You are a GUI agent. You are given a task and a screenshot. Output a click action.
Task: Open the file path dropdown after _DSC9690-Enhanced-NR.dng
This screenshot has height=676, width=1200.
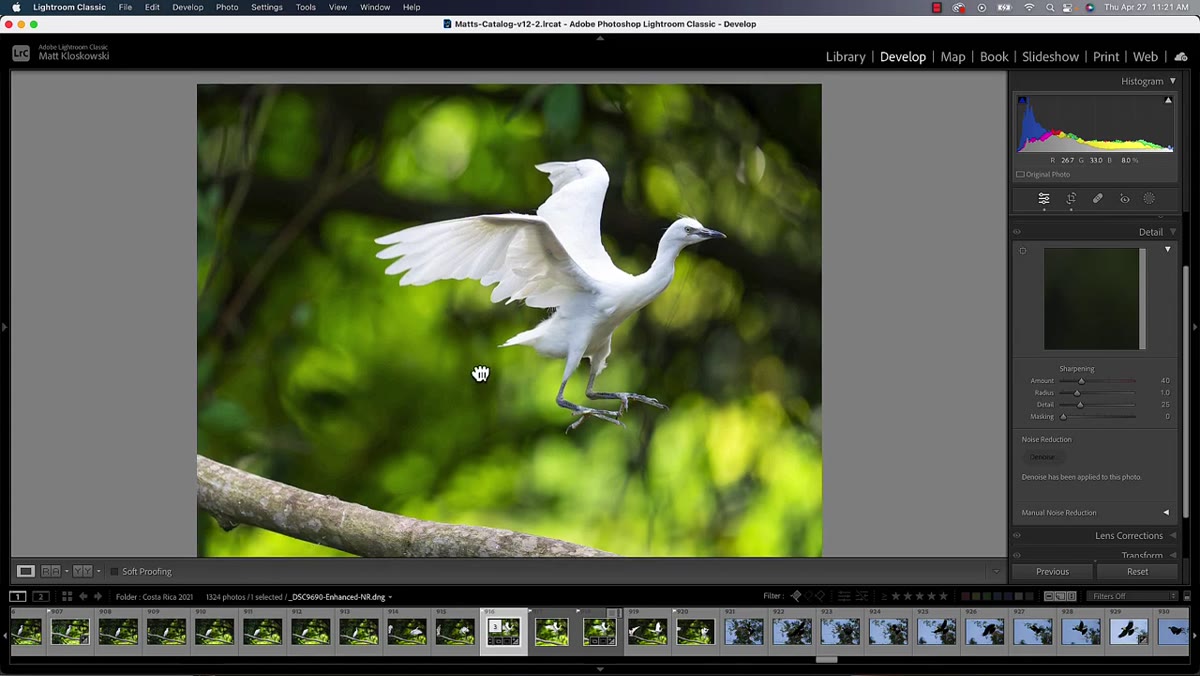point(390,597)
